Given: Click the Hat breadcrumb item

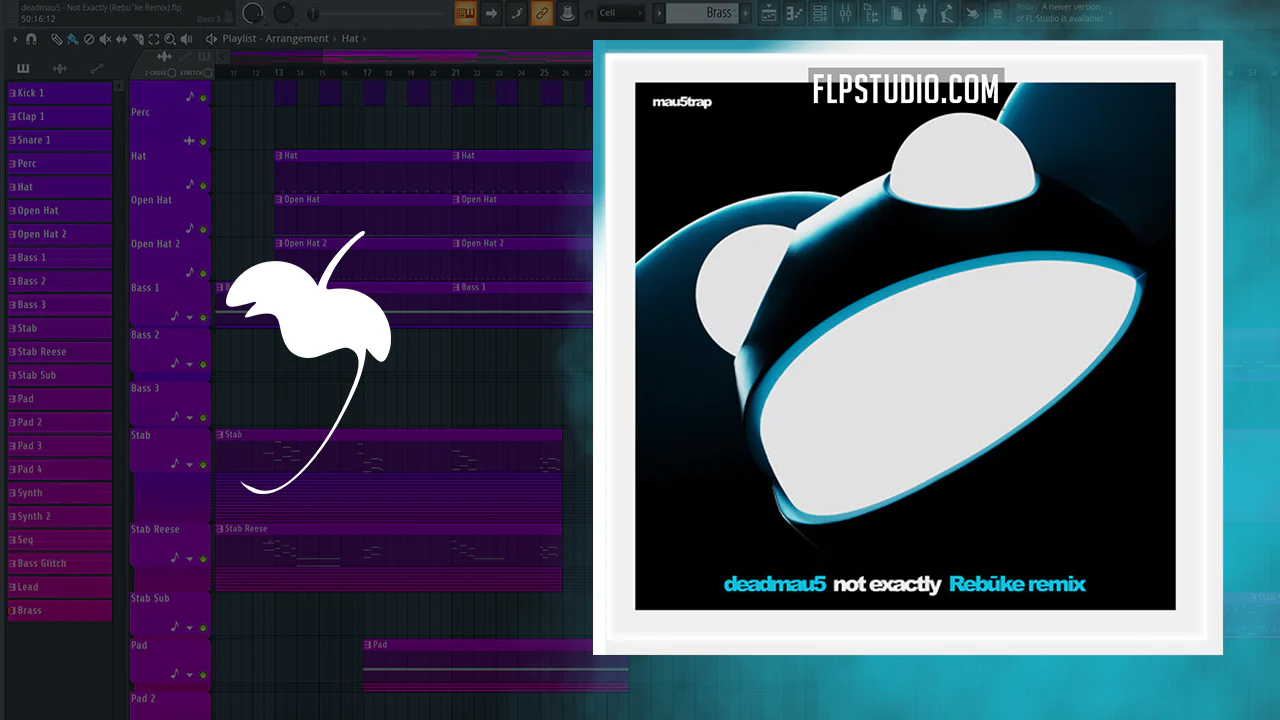Looking at the screenshot, I should tap(350, 39).
